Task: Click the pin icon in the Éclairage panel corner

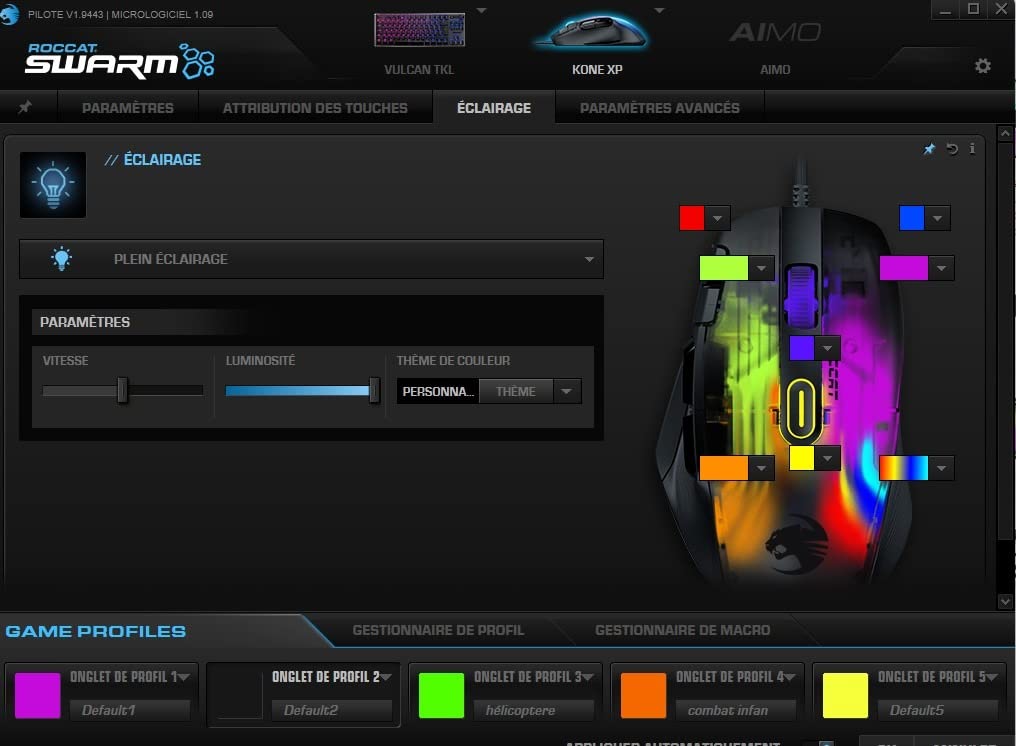Action: coord(929,149)
